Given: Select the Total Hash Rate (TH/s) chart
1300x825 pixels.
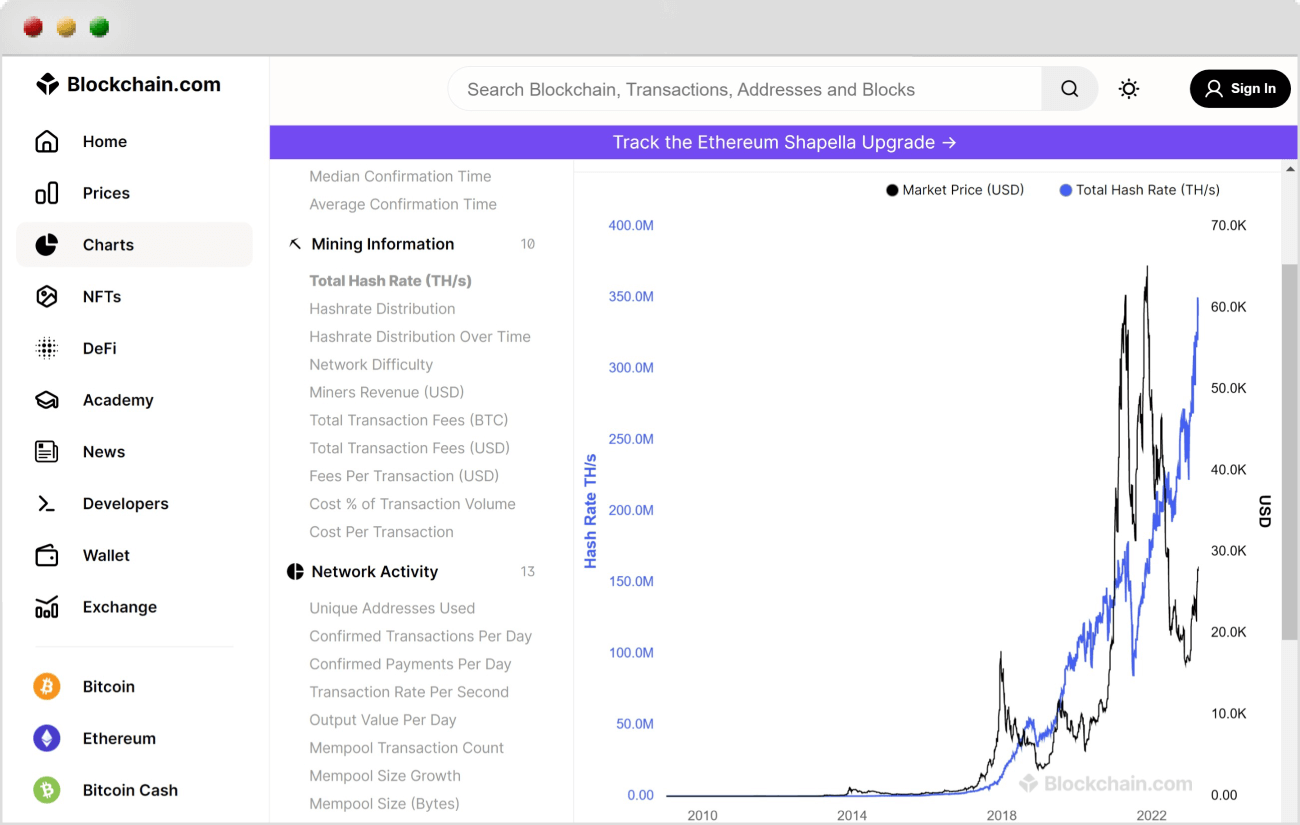Looking at the screenshot, I should pos(390,281).
